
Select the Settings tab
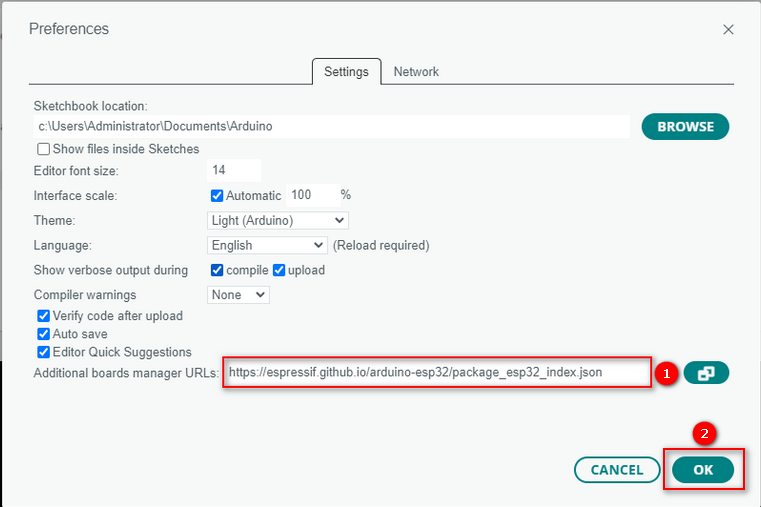(347, 72)
